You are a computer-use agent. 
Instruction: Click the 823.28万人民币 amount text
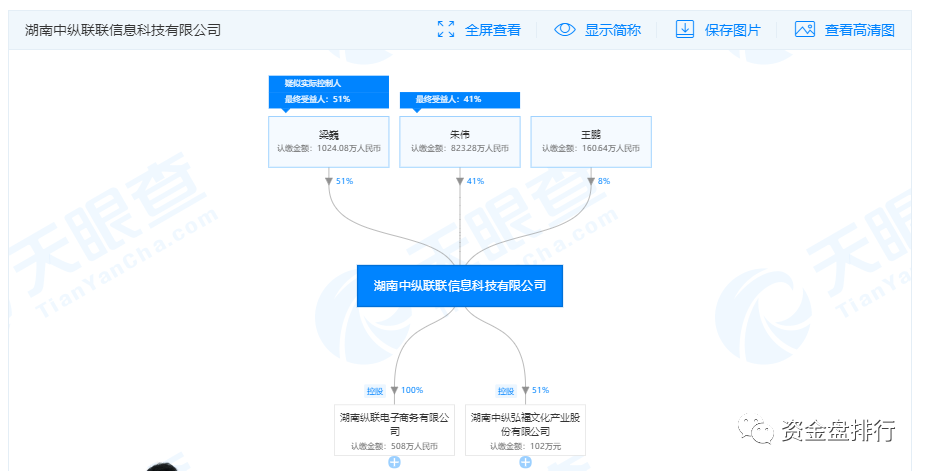[480, 148]
